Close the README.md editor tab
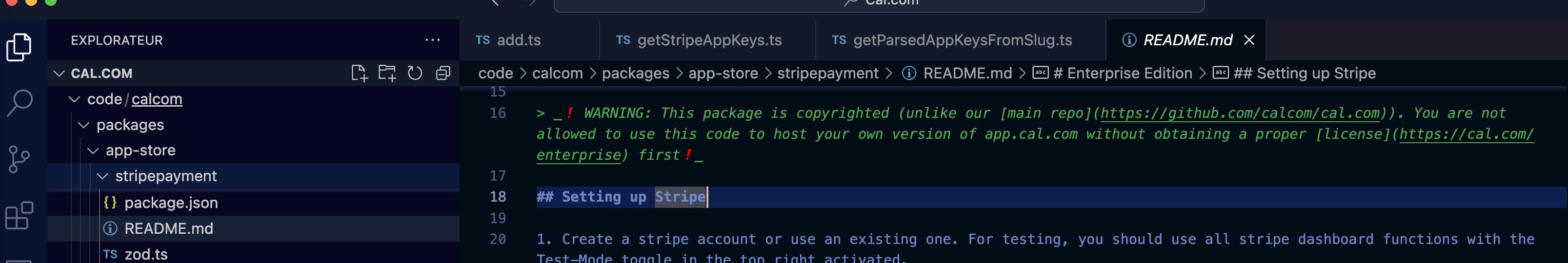 pos(1249,40)
